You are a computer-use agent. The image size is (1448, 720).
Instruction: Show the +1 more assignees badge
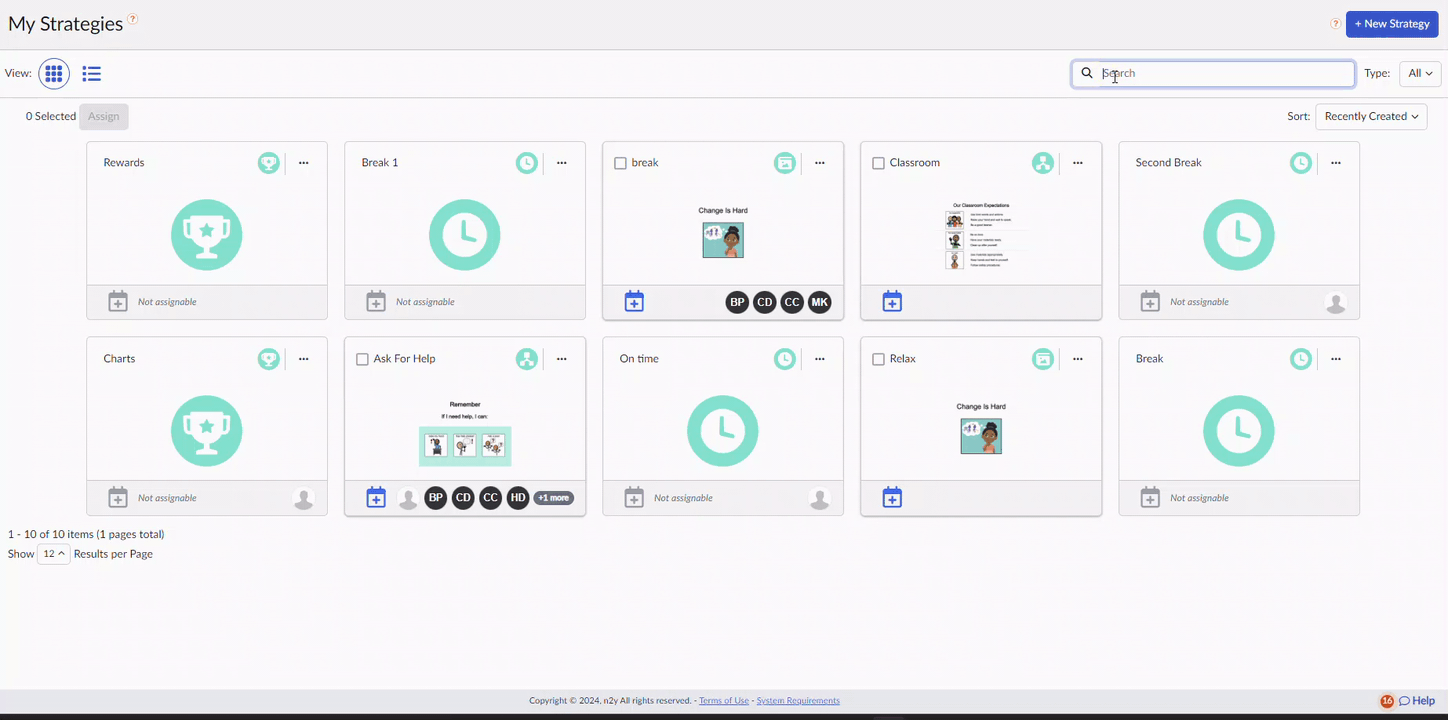coord(553,498)
